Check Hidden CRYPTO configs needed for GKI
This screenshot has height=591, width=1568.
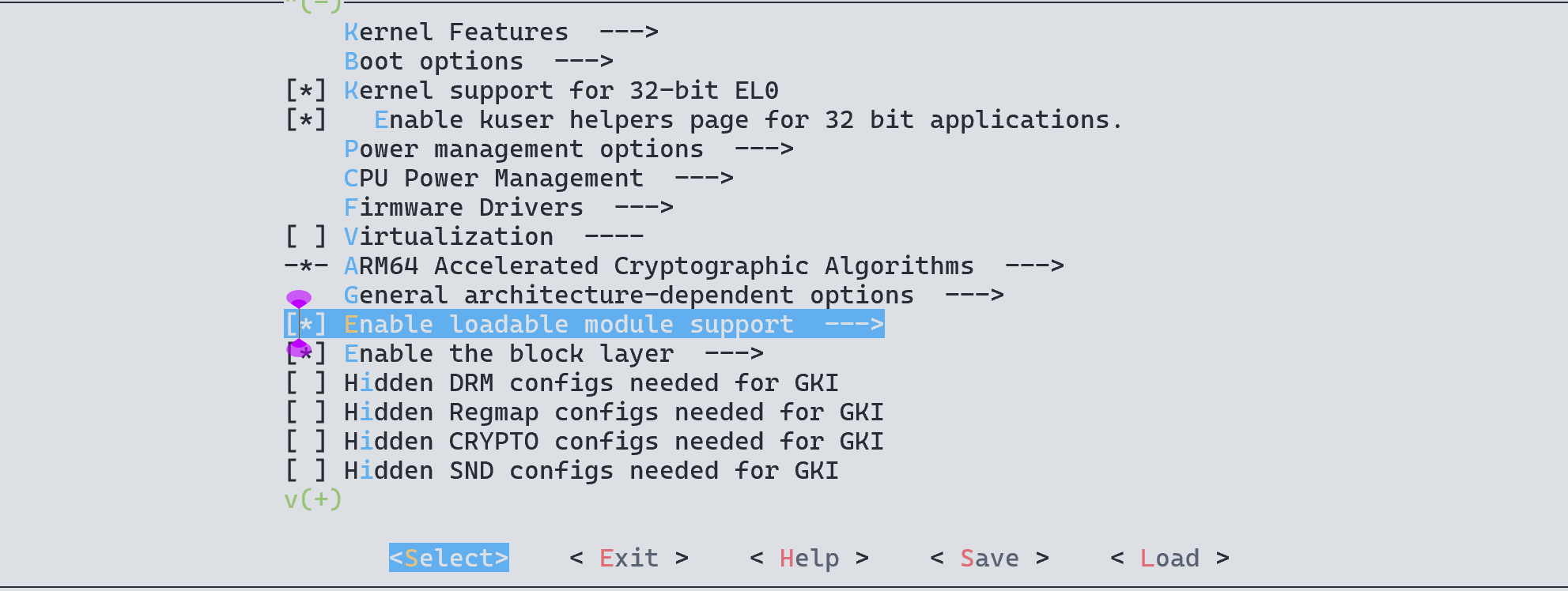tap(306, 442)
